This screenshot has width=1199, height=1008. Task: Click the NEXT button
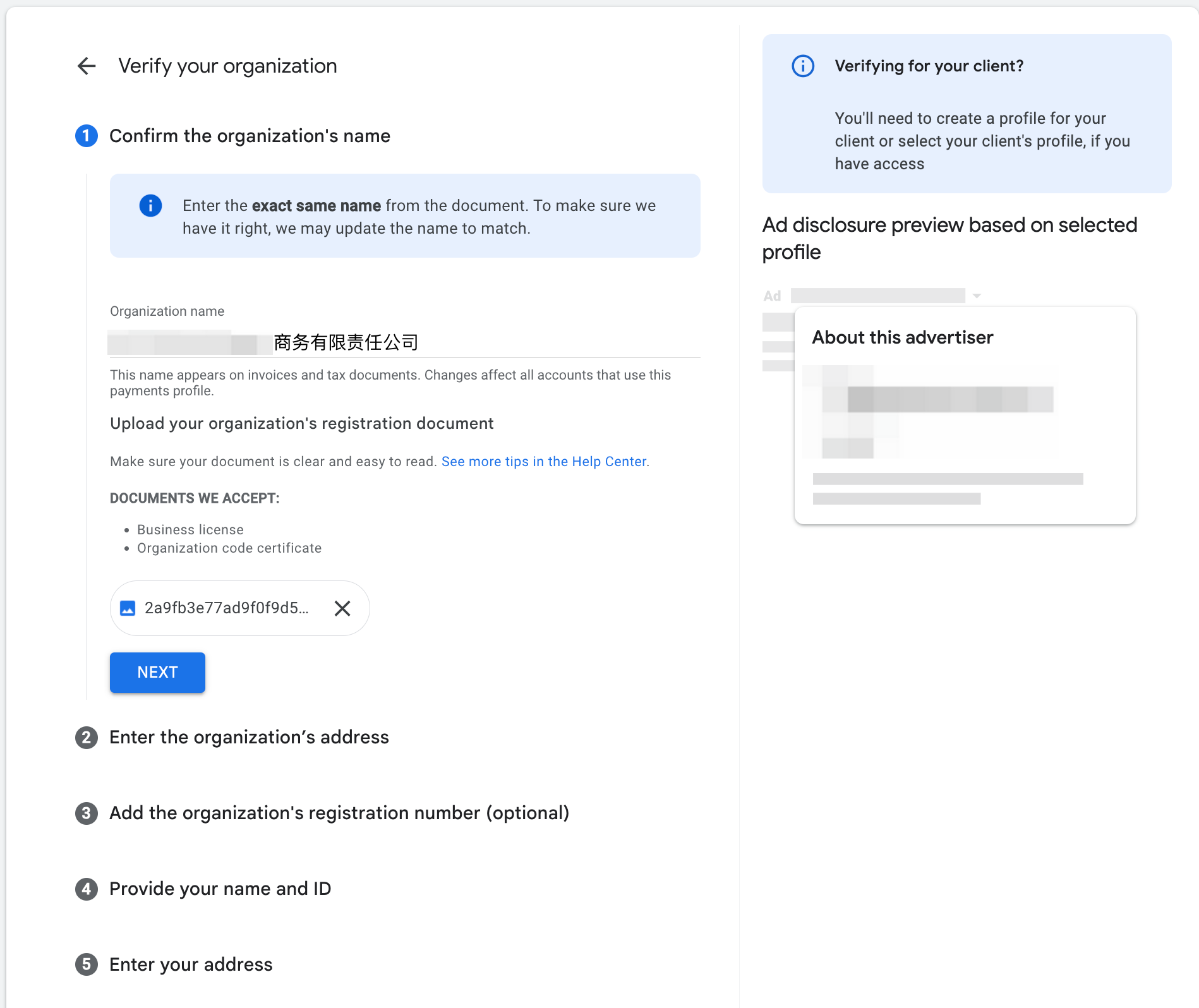tap(157, 672)
